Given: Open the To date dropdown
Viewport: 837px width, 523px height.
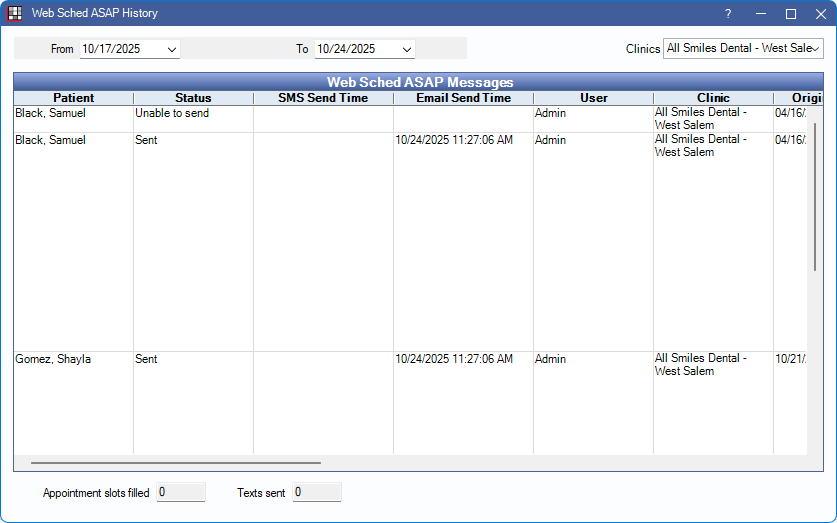Looking at the screenshot, I should pos(406,49).
